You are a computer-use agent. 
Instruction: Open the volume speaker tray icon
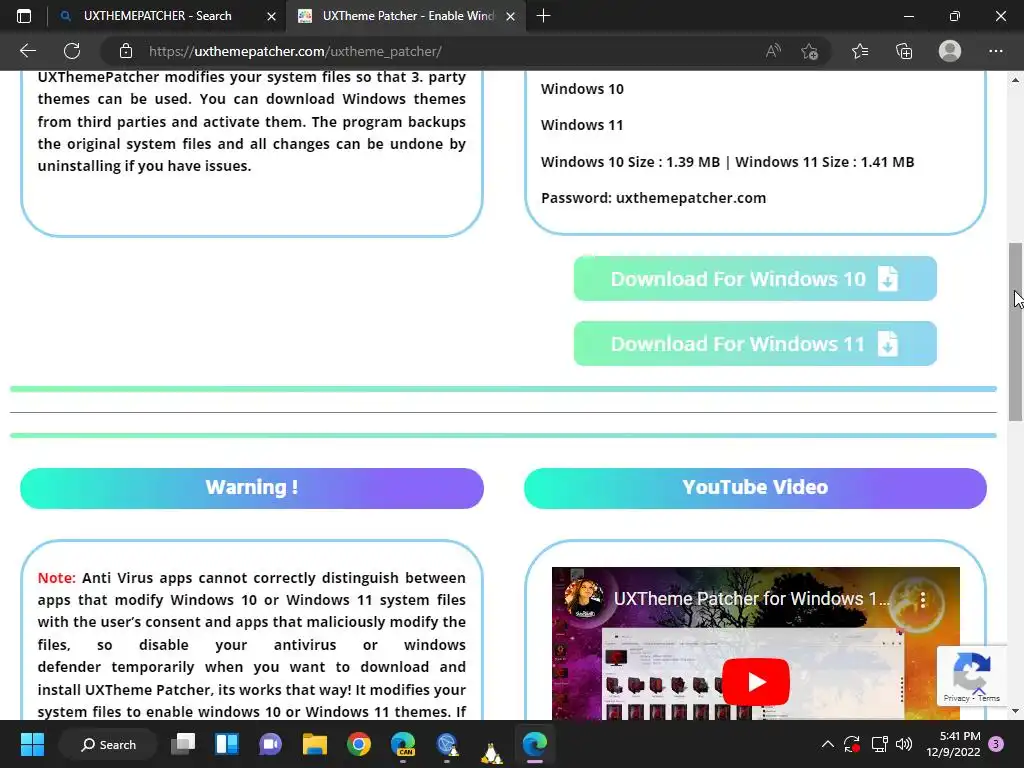904,744
